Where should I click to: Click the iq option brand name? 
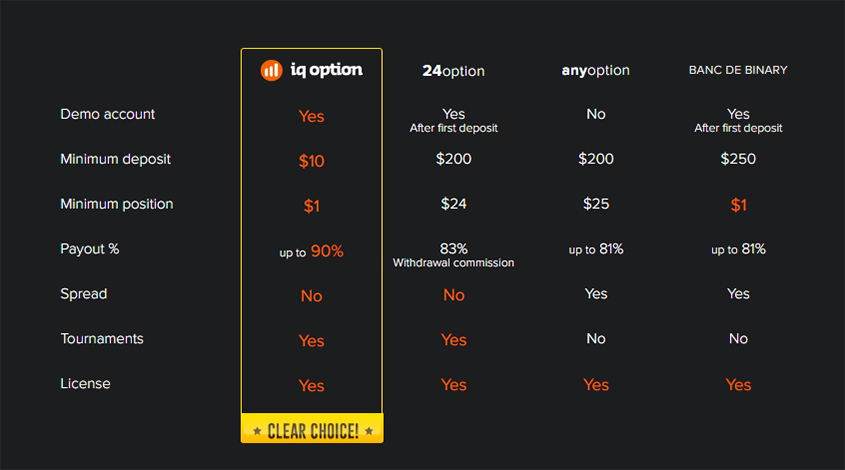327,70
